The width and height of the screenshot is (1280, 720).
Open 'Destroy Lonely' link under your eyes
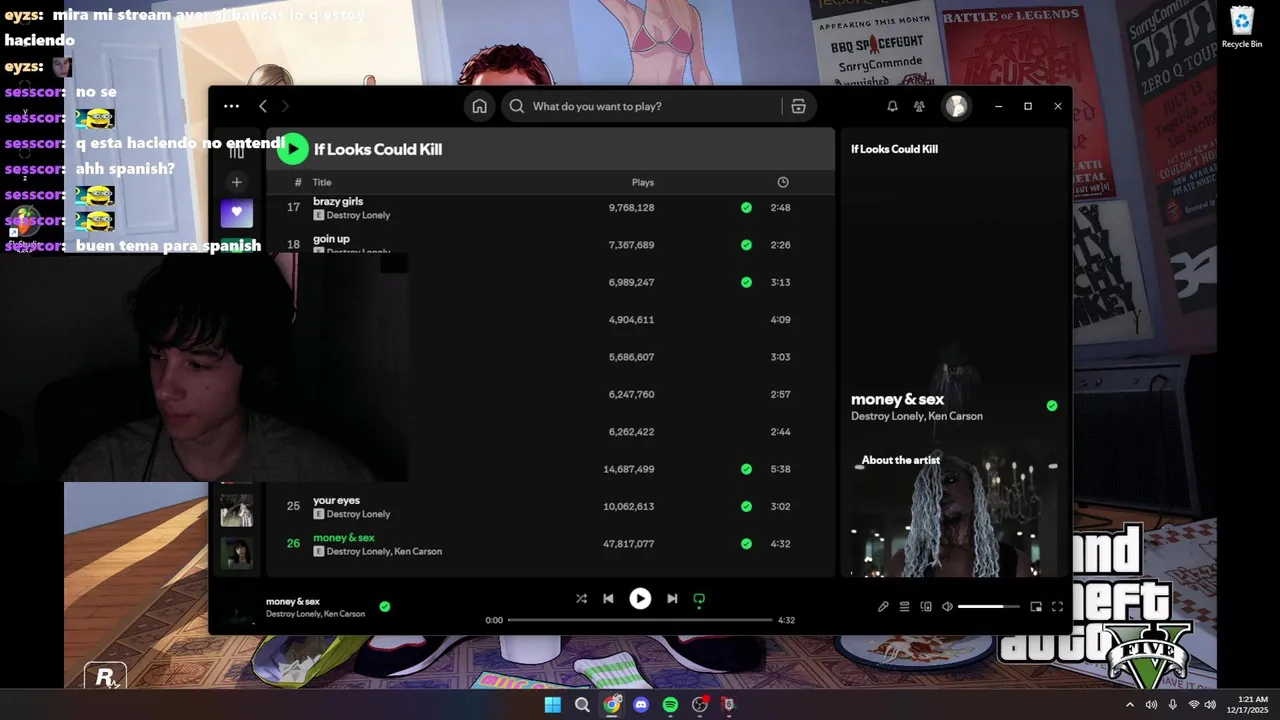[x=358, y=514]
